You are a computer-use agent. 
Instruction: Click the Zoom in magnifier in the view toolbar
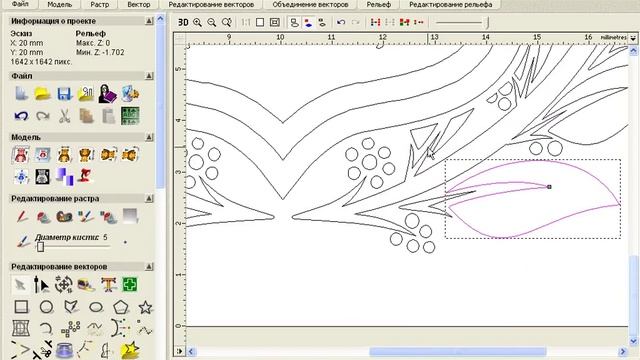click(198, 22)
